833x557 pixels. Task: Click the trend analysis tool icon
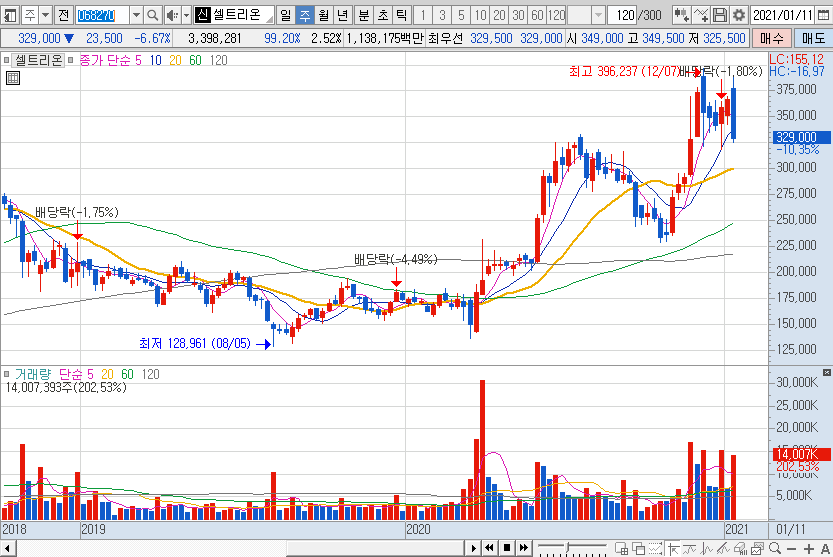tap(724, 548)
